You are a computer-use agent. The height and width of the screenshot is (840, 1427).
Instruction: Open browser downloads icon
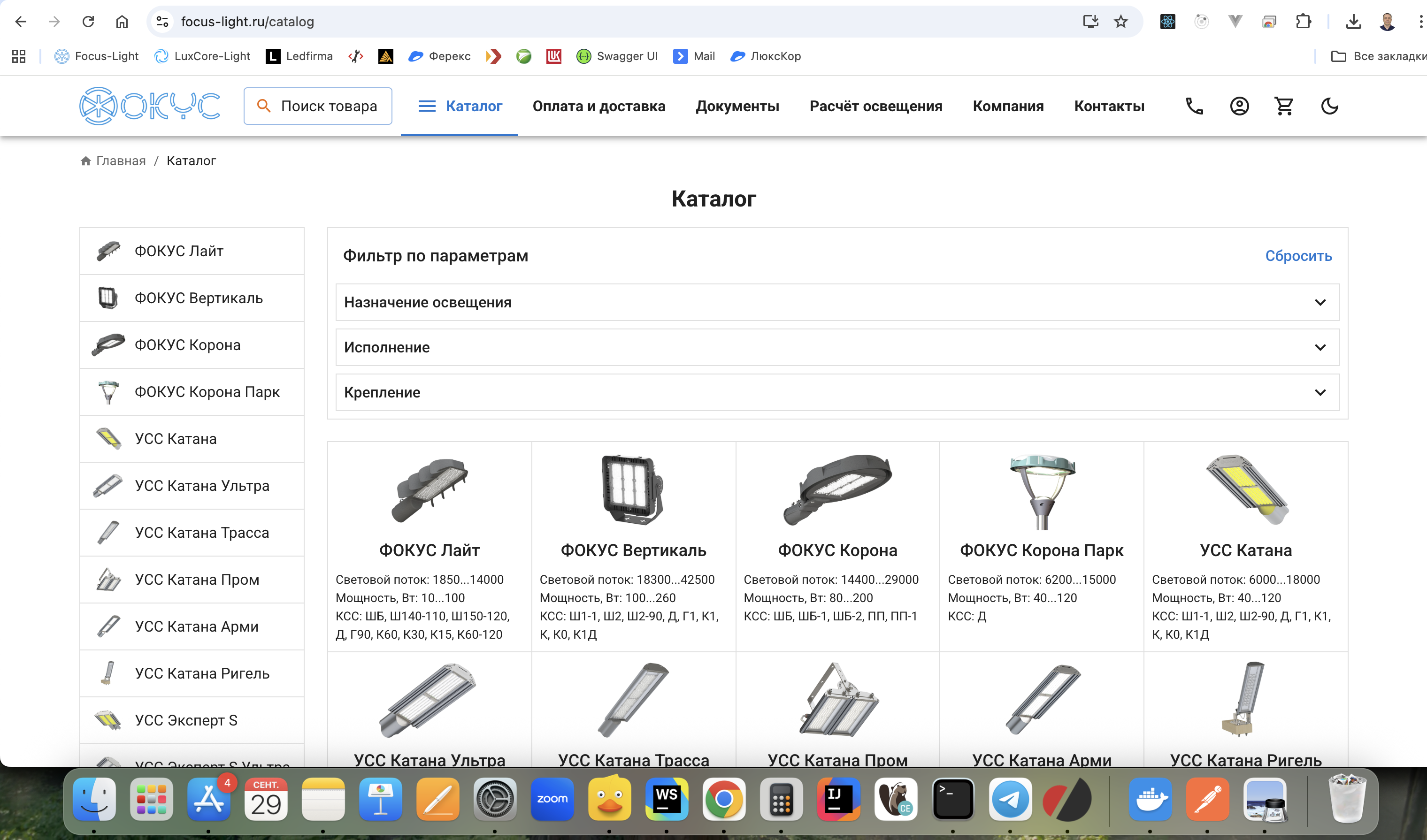click(1353, 22)
